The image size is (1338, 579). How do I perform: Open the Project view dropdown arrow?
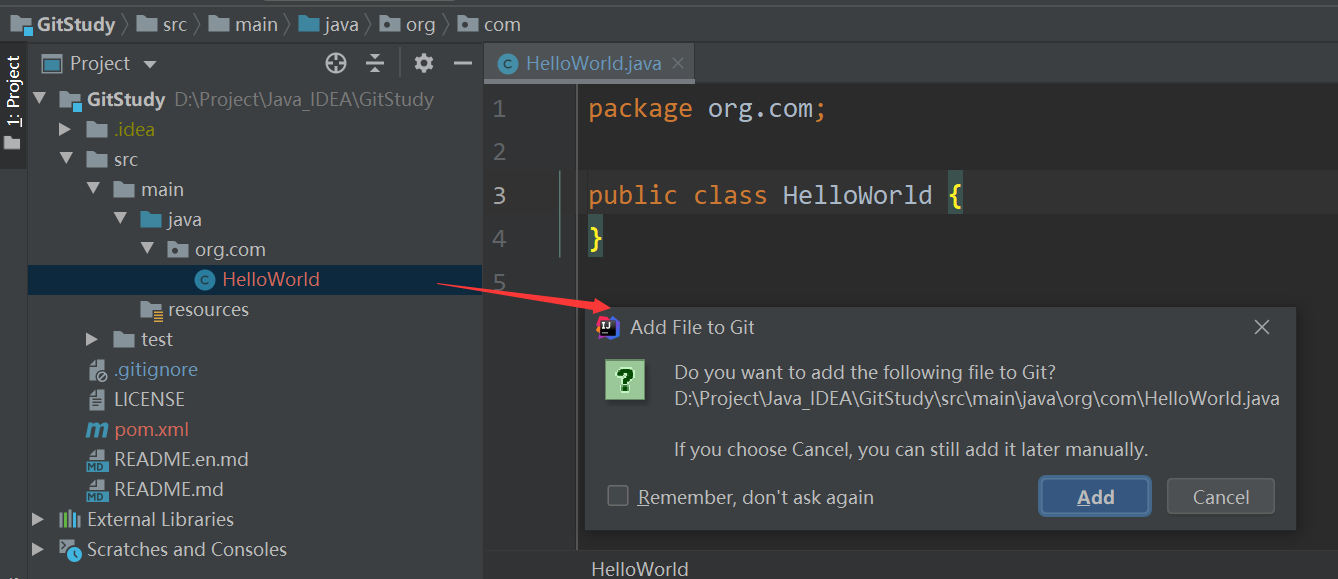150,65
